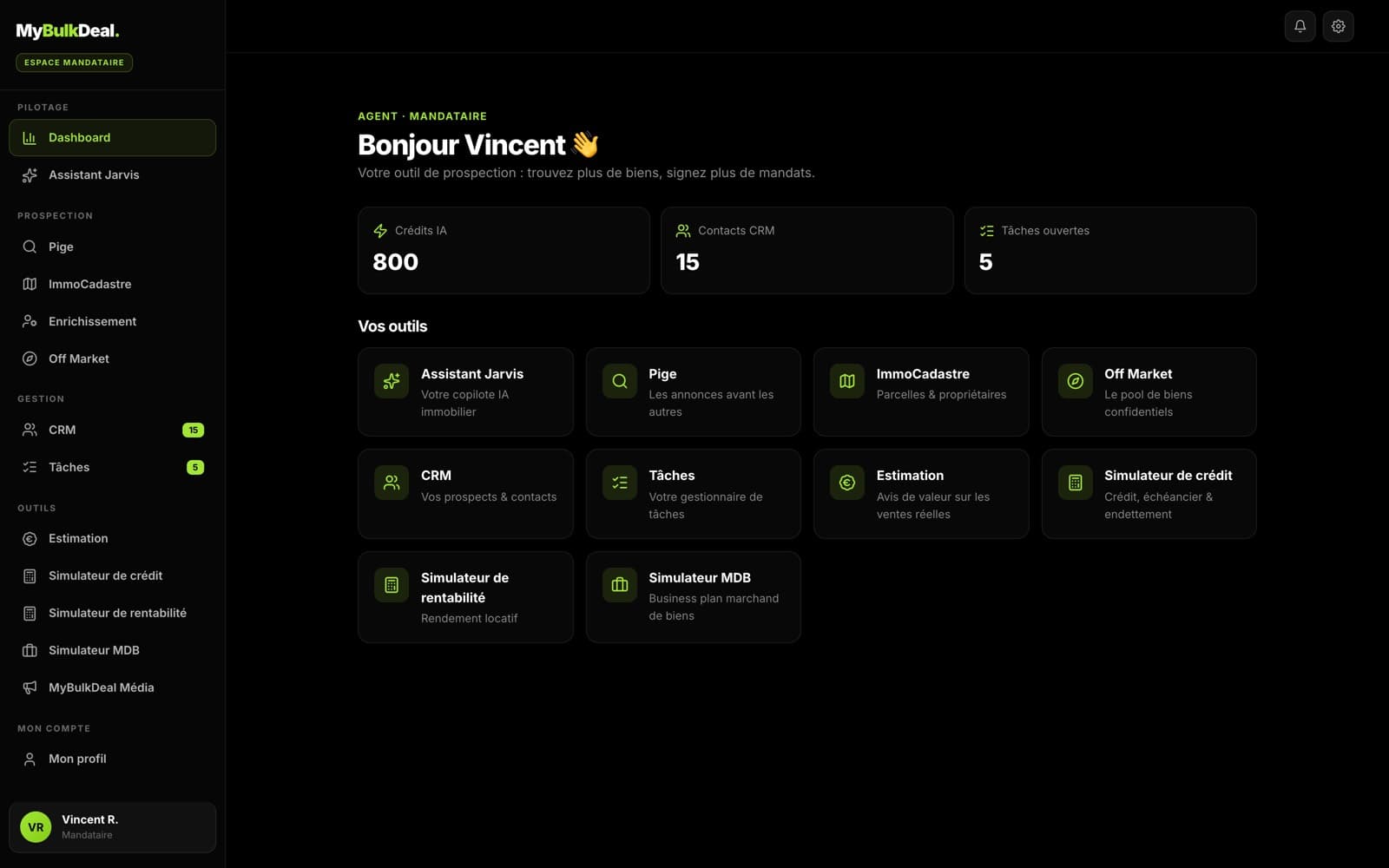This screenshot has height=868, width=1389.
Task: Click "Parcelles & propriétaires" description
Action: pos(941,395)
